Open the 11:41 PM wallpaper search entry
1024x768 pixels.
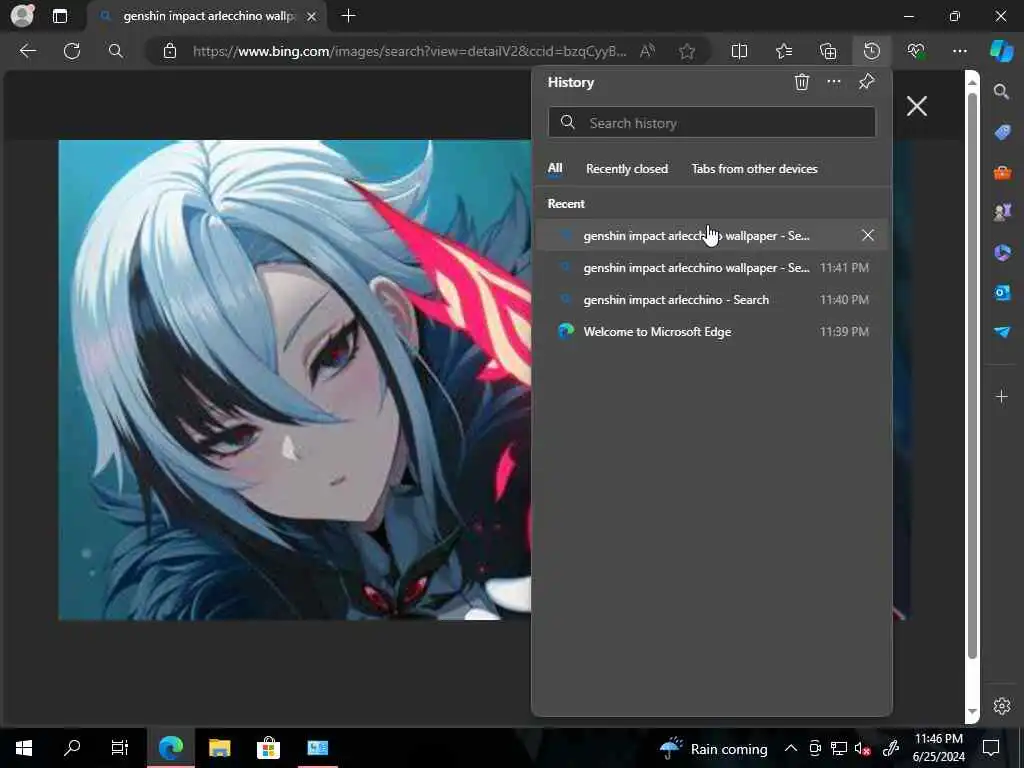click(x=712, y=268)
